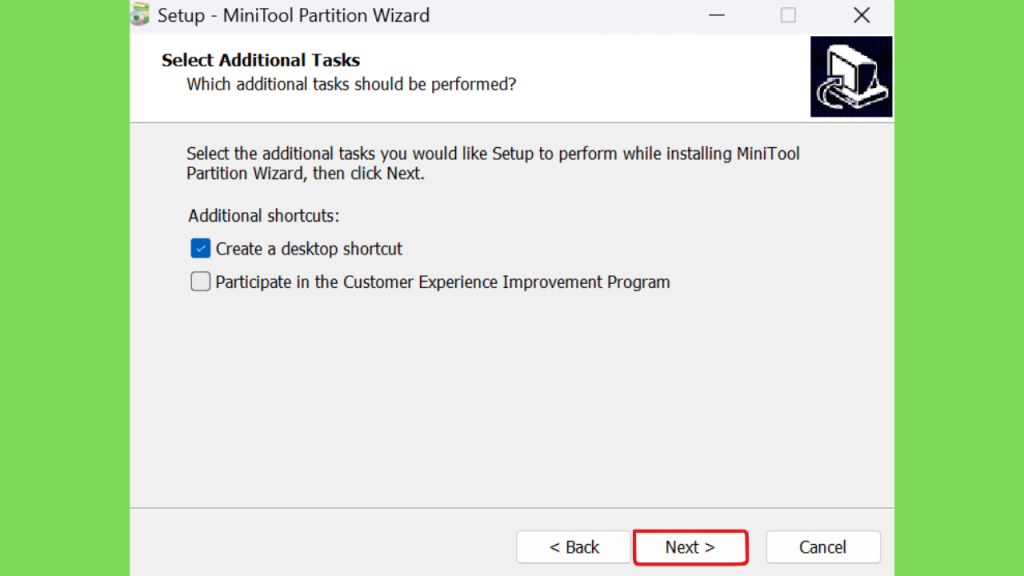The height and width of the screenshot is (576, 1024).
Task: Click the blue checkmark of the desktop shortcut option
Action: (x=200, y=248)
